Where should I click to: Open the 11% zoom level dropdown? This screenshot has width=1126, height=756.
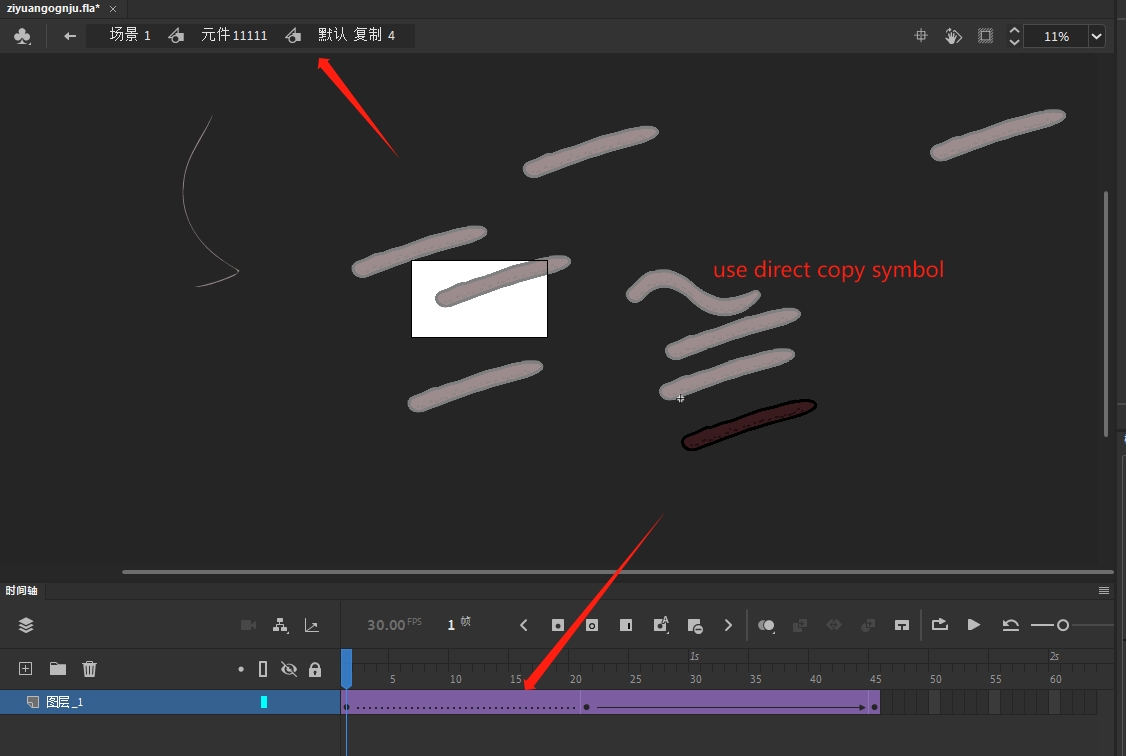click(x=1096, y=36)
